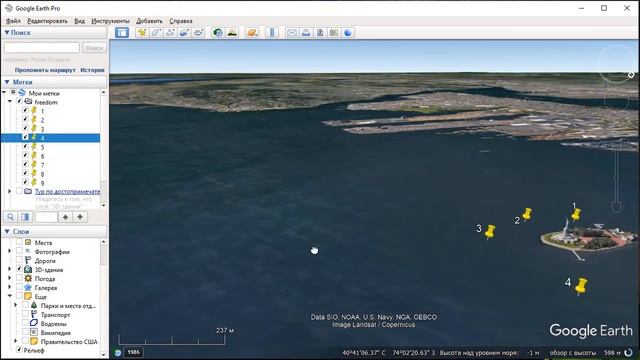Click the move-up arrow button in places panel

(65, 217)
